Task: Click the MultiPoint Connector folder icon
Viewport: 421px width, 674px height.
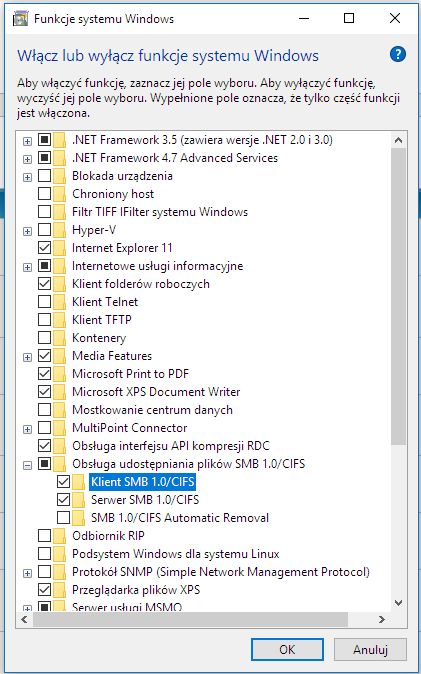Action: [59, 428]
